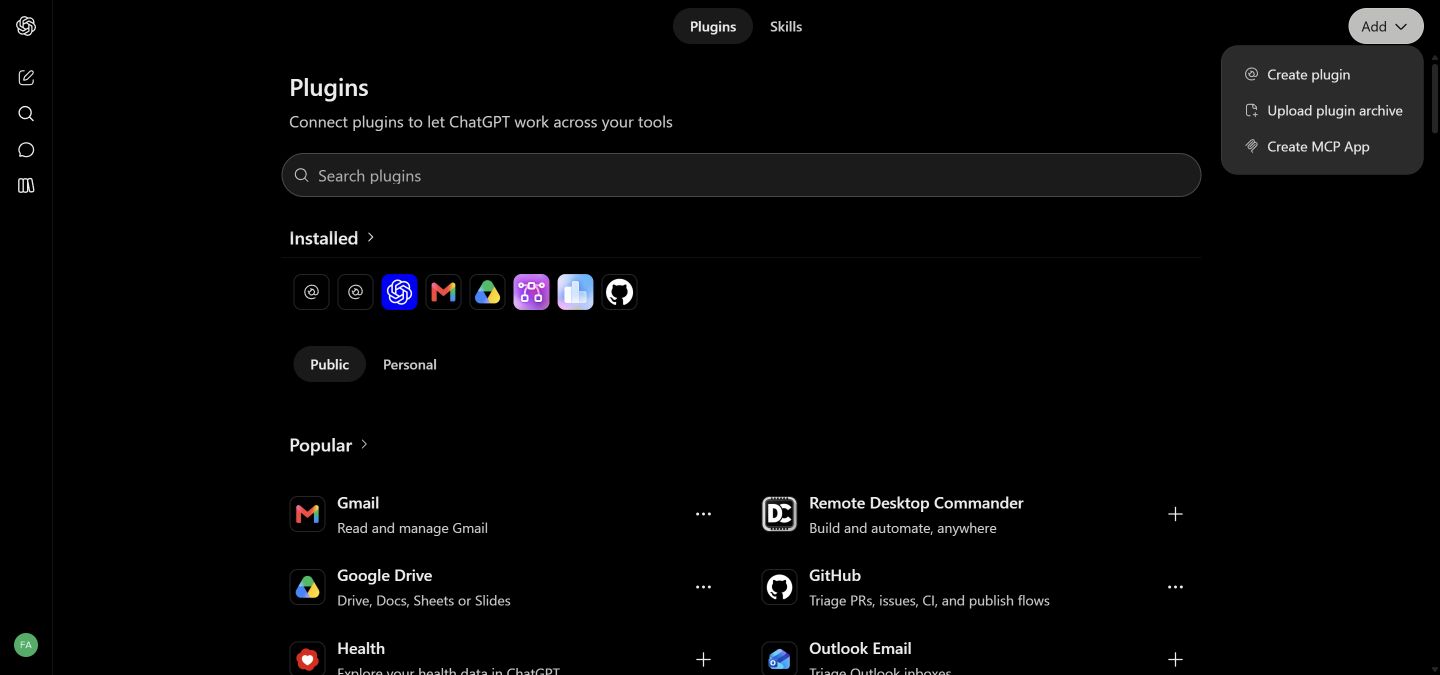
Task: Expand the Installed section chevron
Action: pyautogui.click(x=371, y=238)
